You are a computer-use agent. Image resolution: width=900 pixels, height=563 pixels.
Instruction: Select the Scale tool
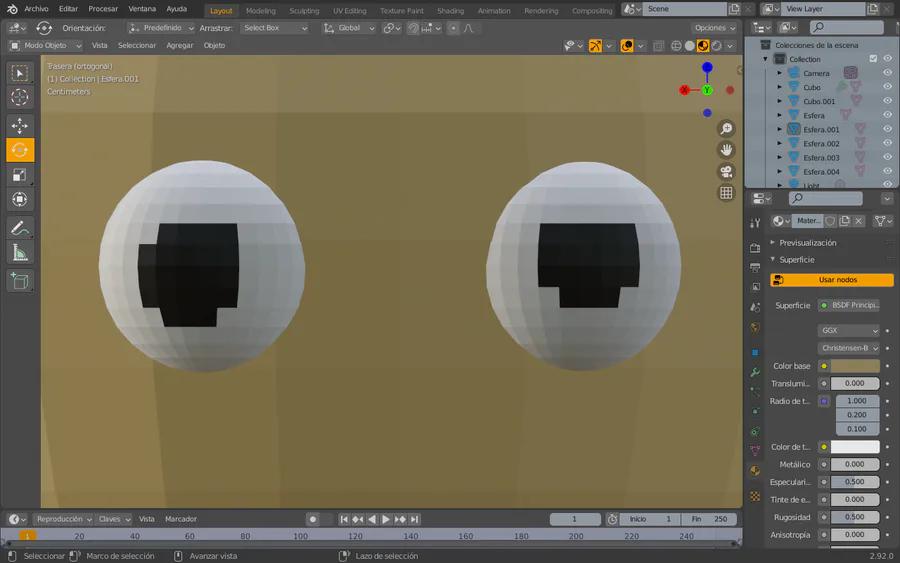20,175
